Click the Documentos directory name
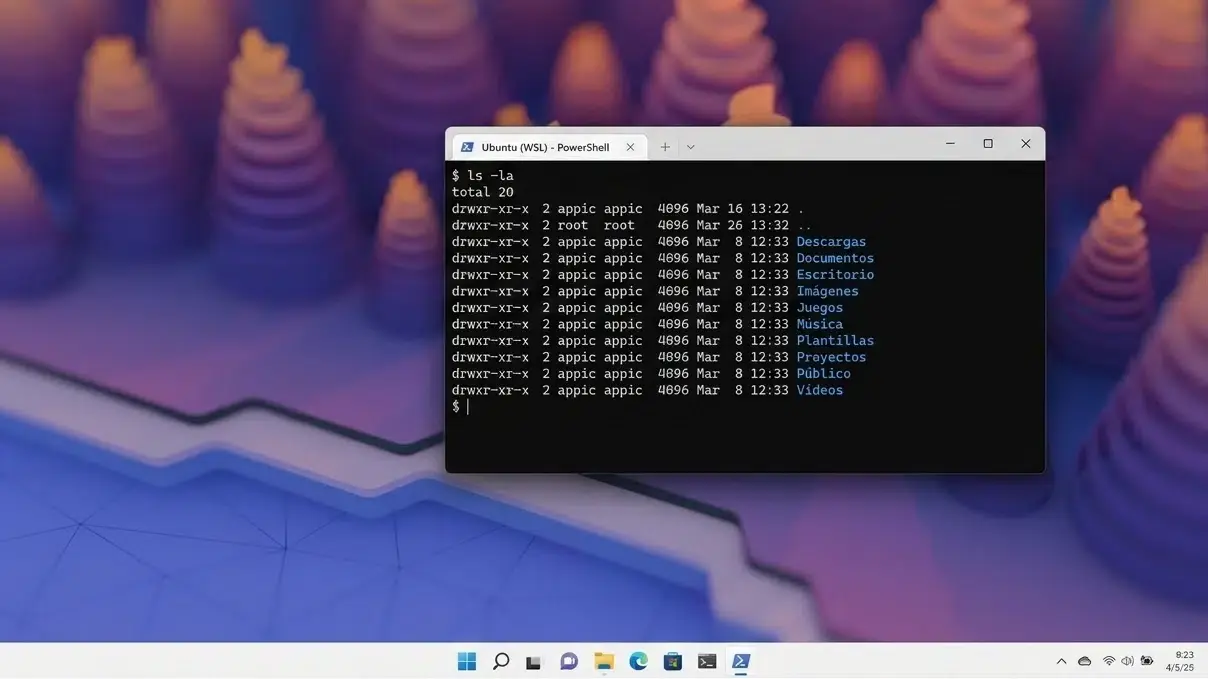 pyautogui.click(x=835, y=258)
